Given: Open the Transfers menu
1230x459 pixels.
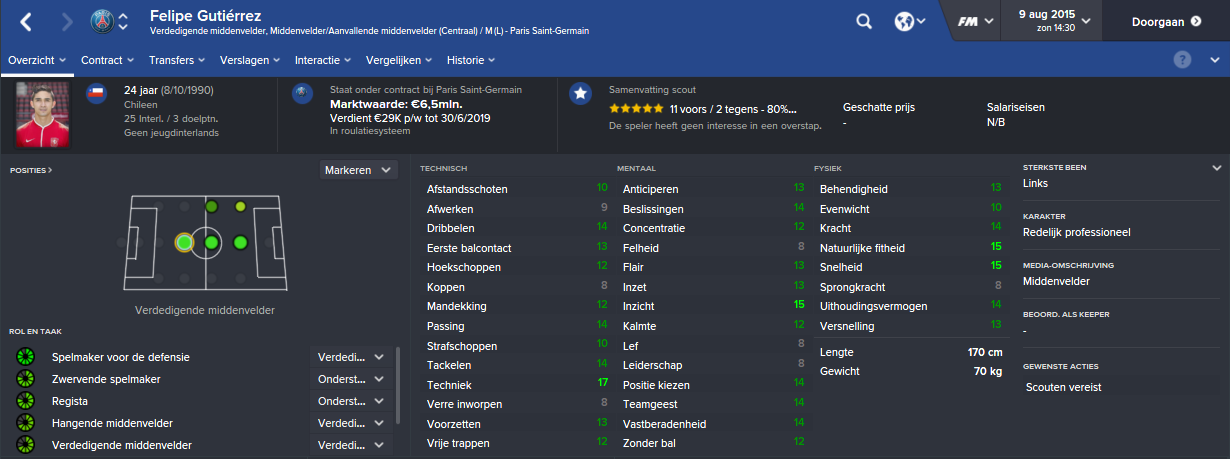Looking at the screenshot, I should click(170, 59).
